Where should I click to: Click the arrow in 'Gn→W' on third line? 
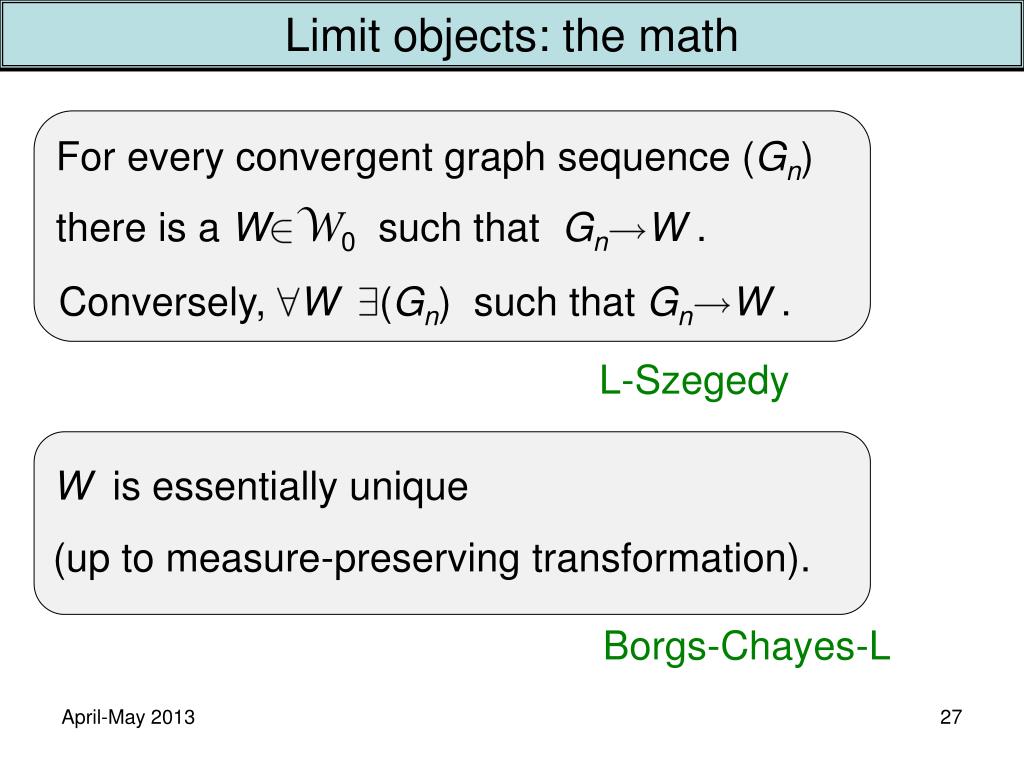714,305
